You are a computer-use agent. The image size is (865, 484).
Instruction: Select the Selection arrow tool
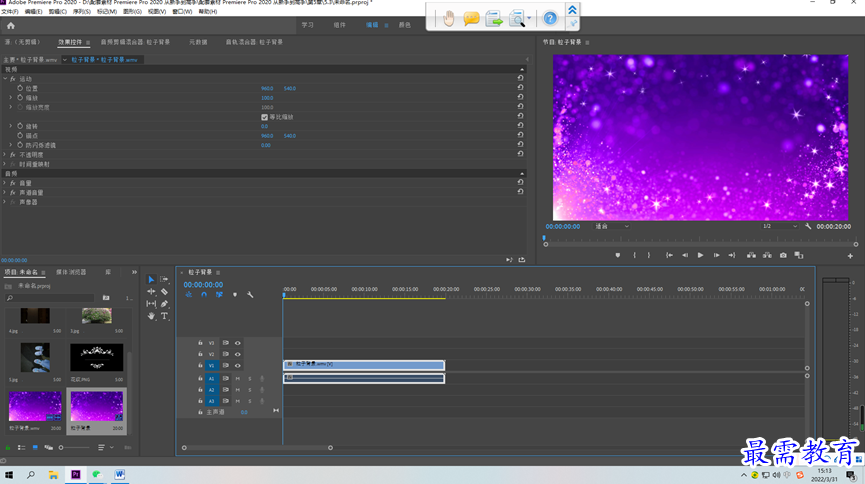[151, 280]
